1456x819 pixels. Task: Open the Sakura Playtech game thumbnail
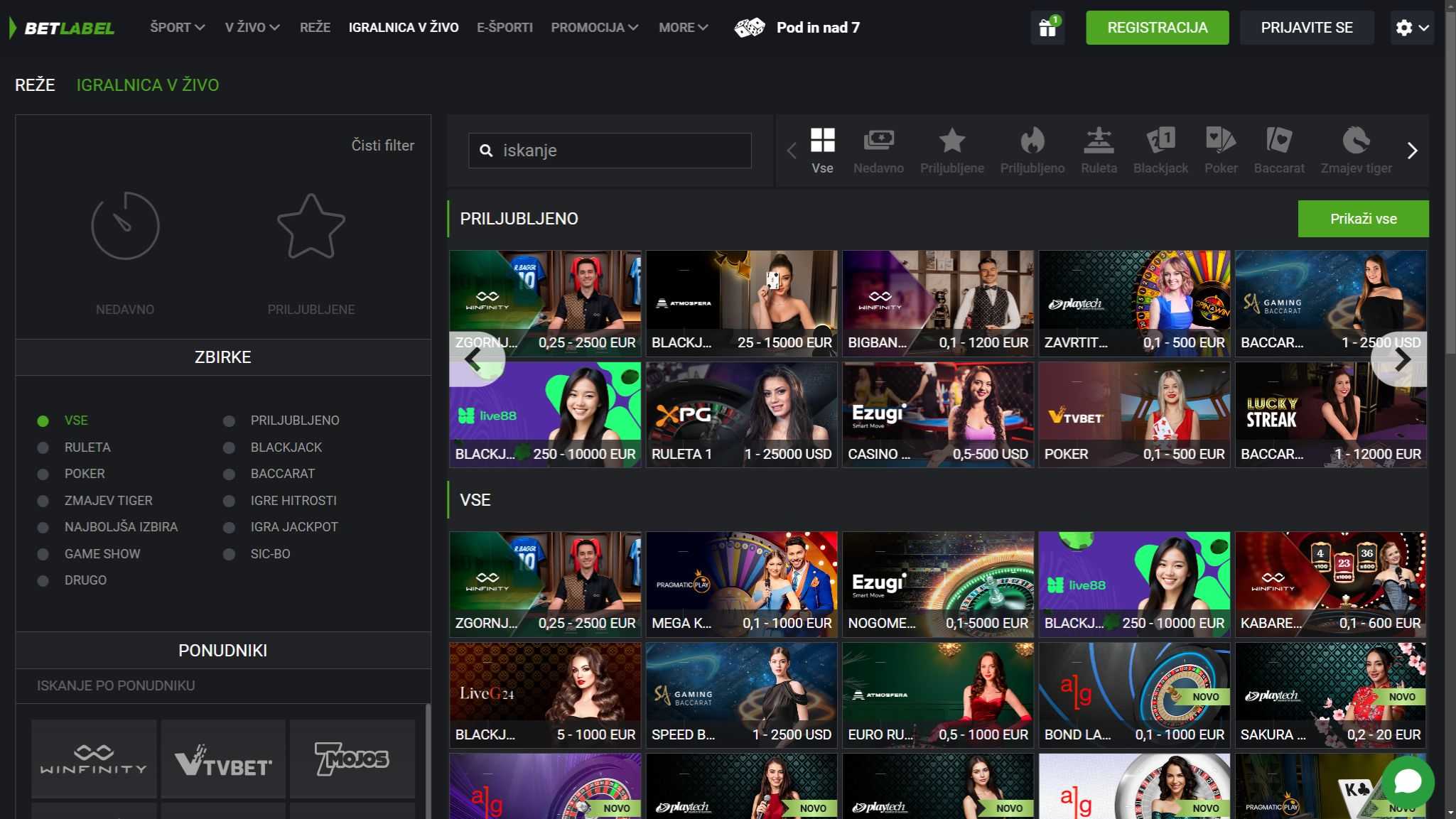[x=1330, y=695]
